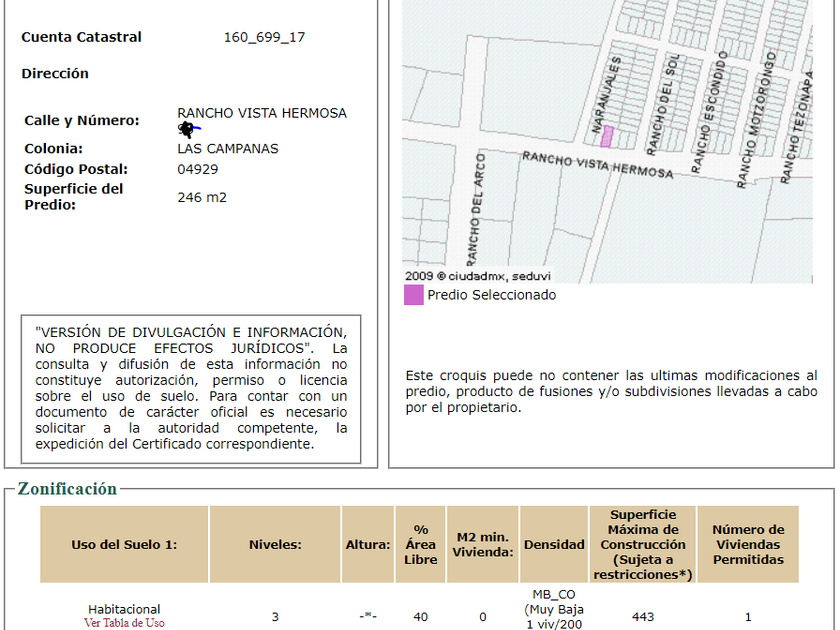This screenshot has height=630, width=840.
Task: Click the RANCHO DEL SOL street label on map
Action: click(663, 104)
